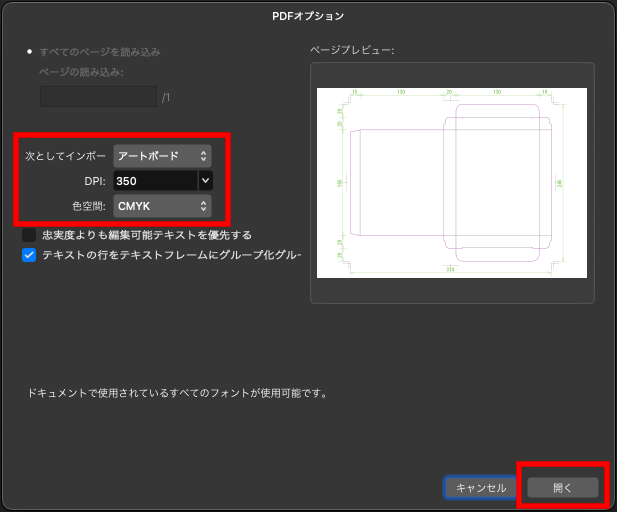
Task: Click the /1 page count text
Action: [x=166, y=98]
